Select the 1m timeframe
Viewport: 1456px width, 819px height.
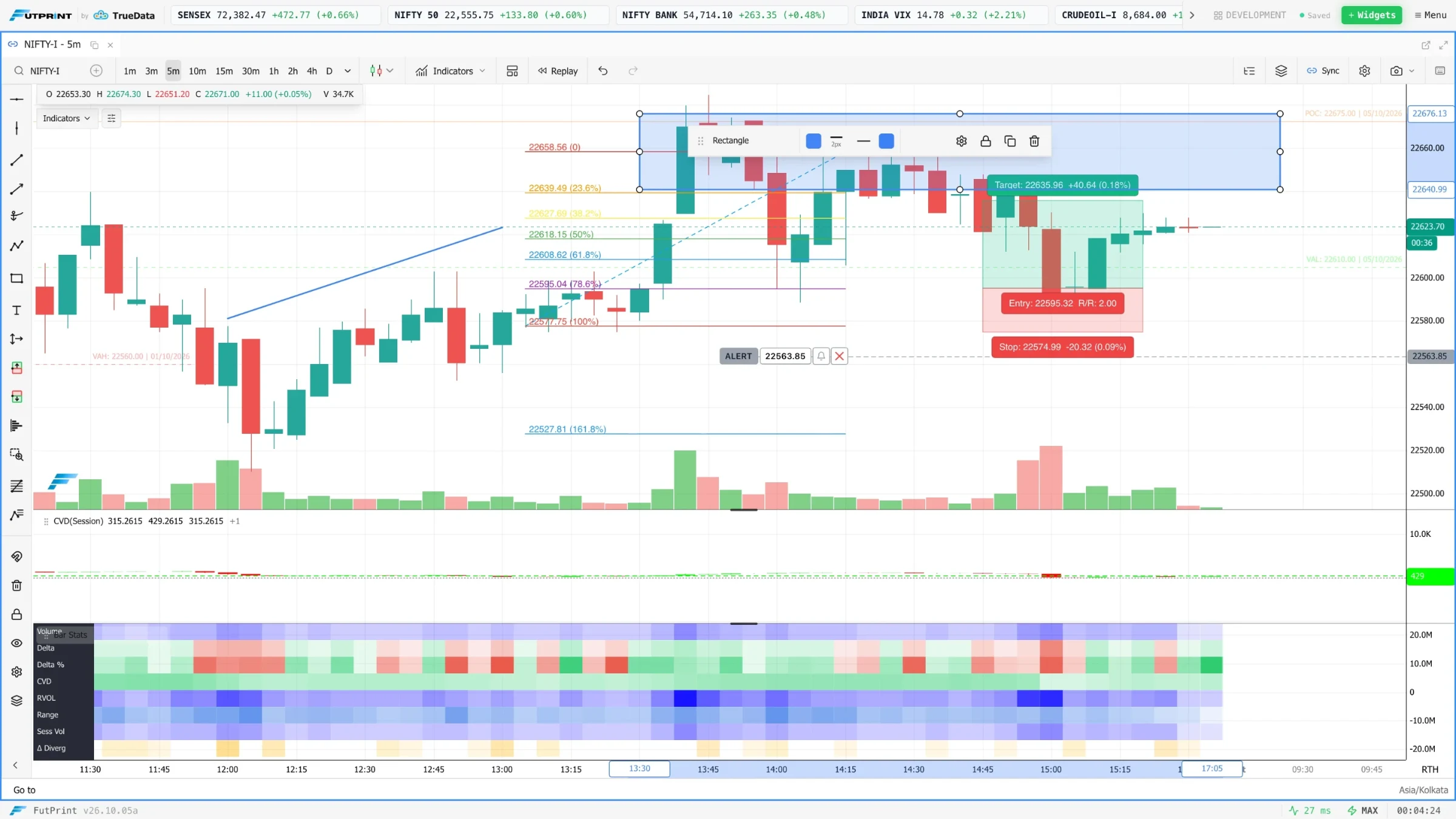(x=130, y=71)
